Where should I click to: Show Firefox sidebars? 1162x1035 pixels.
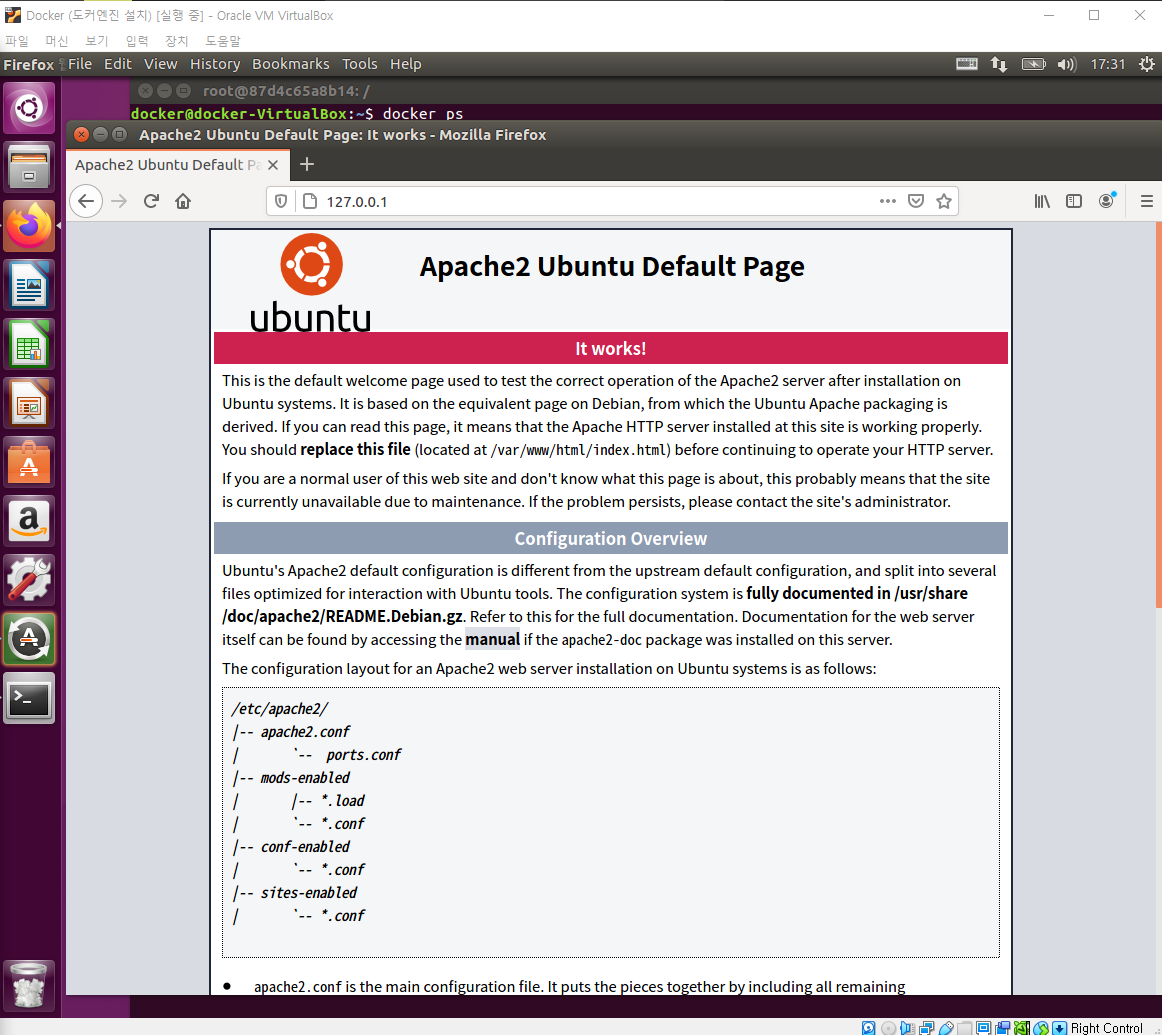click(x=1074, y=202)
